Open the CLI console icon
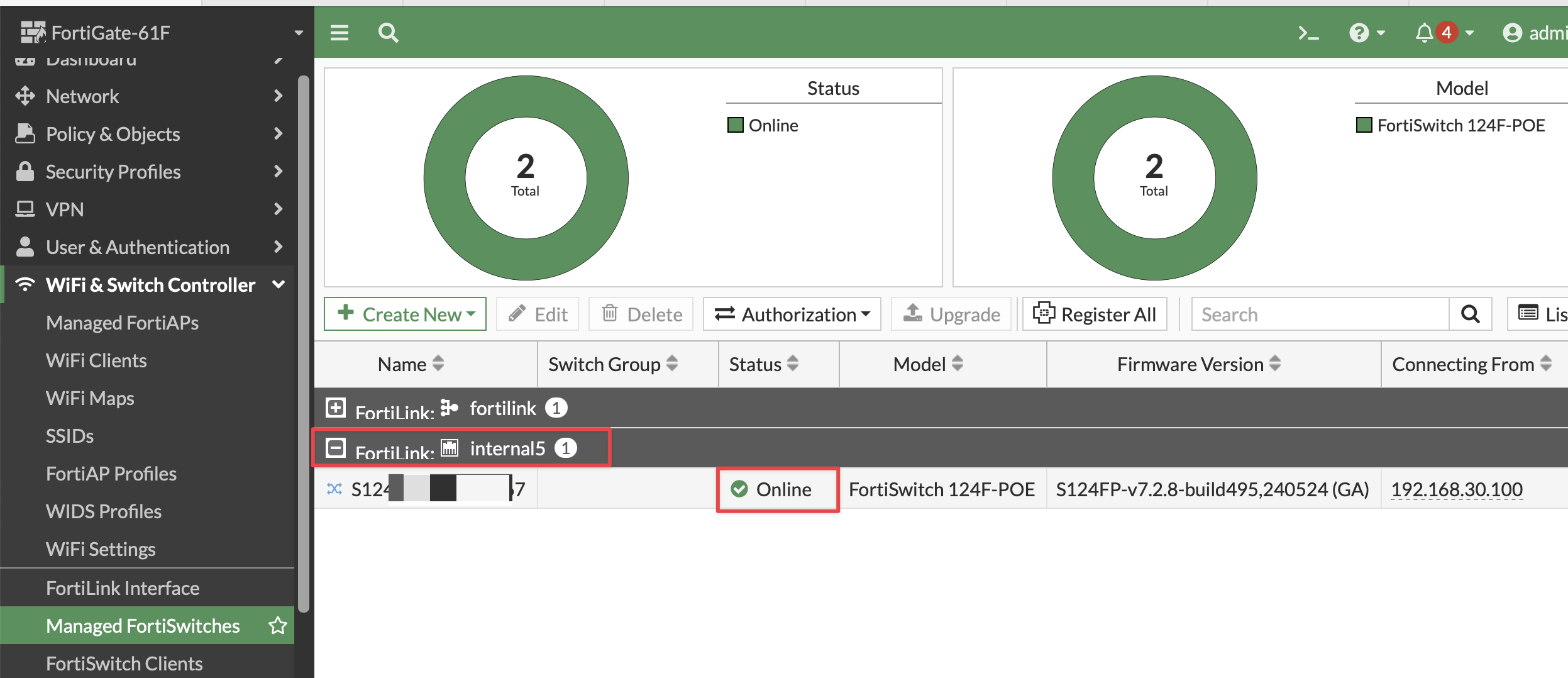This screenshot has height=678, width=1568. tap(1308, 33)
